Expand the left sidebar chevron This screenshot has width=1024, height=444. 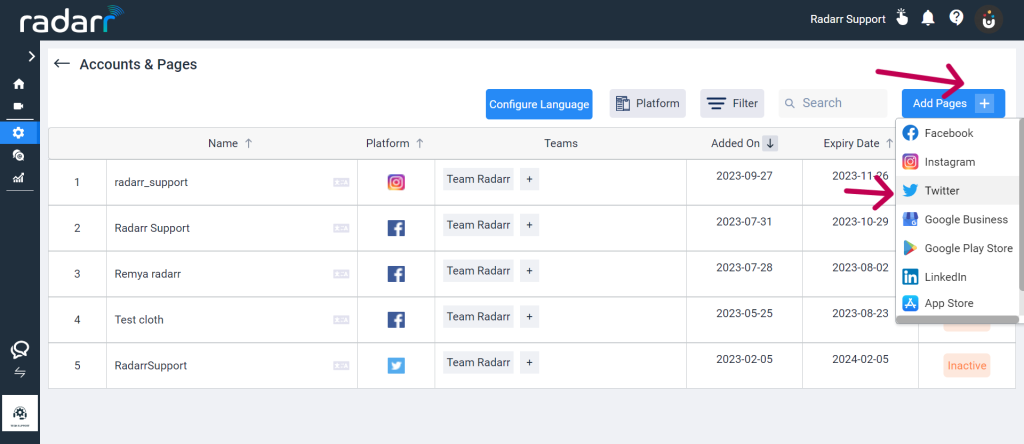point(31,57)
